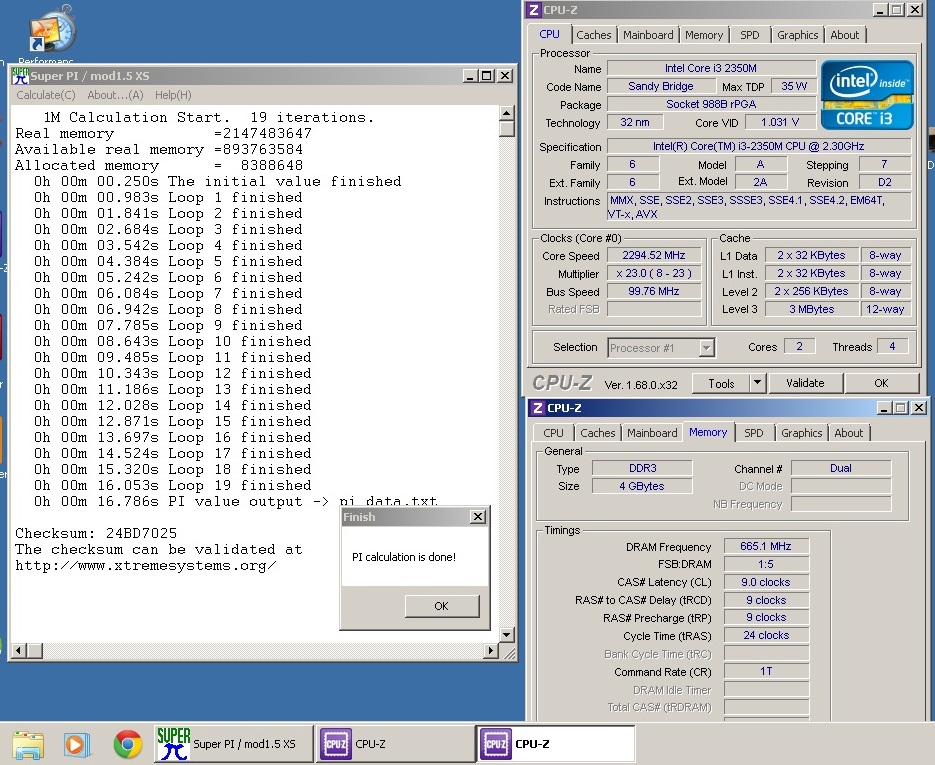The height and width of the screenshot is (765, 935).
Task: Click the Core Speed value 2294.52 MHz
Action: click(x=654, y=255)
